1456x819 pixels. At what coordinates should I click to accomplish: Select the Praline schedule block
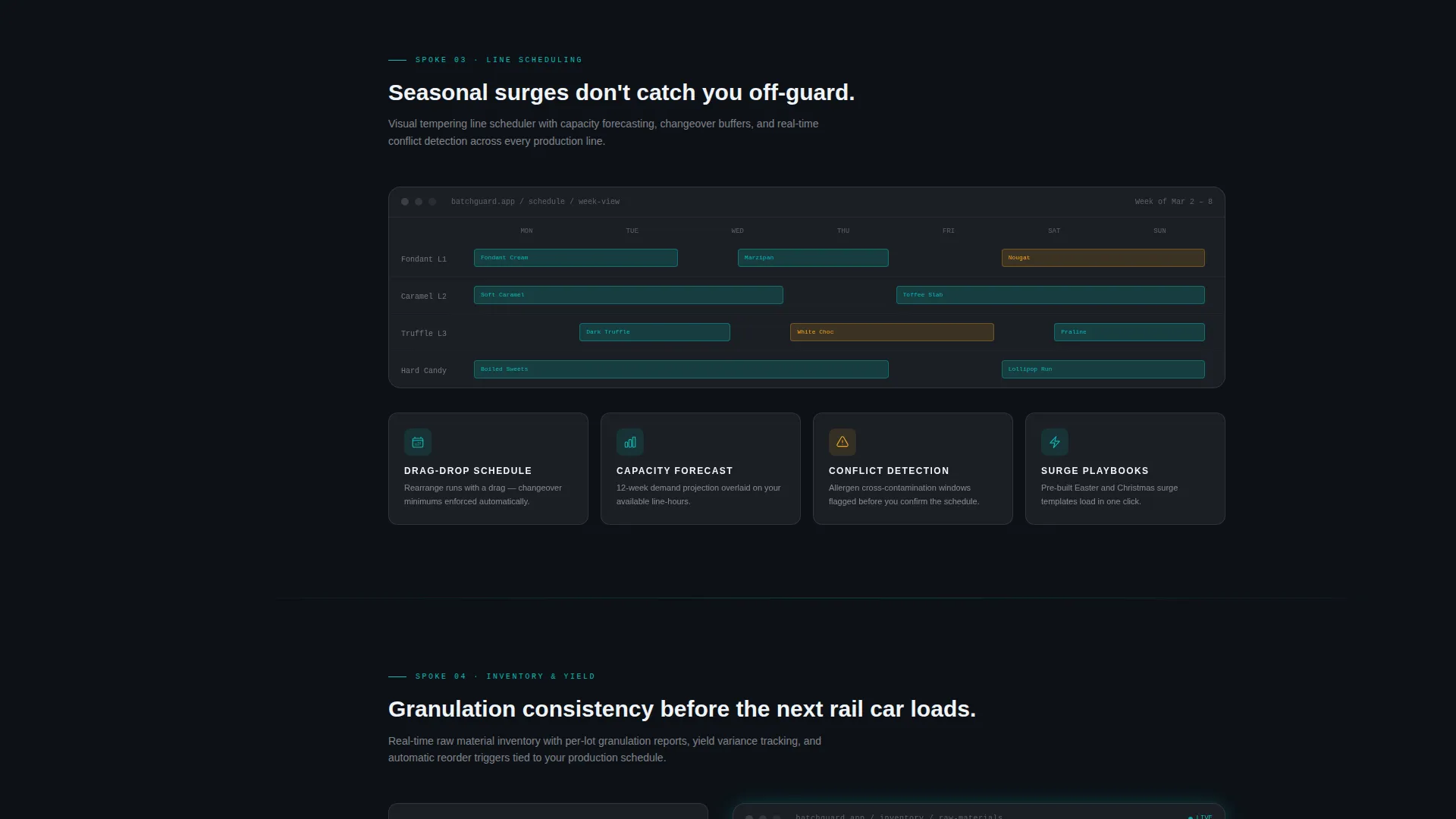(x=1129, y=332)
